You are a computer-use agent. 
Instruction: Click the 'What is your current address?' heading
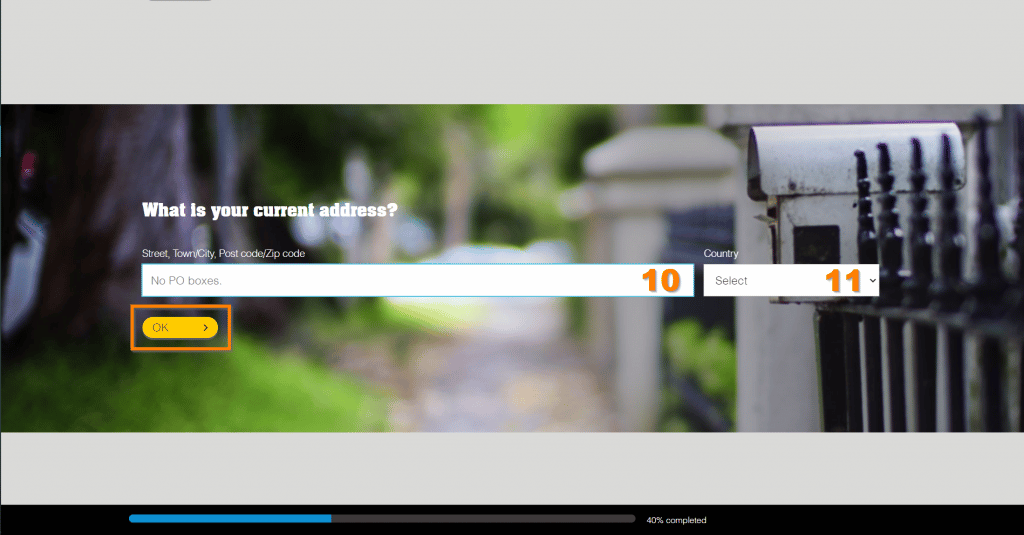pos(270,210)
